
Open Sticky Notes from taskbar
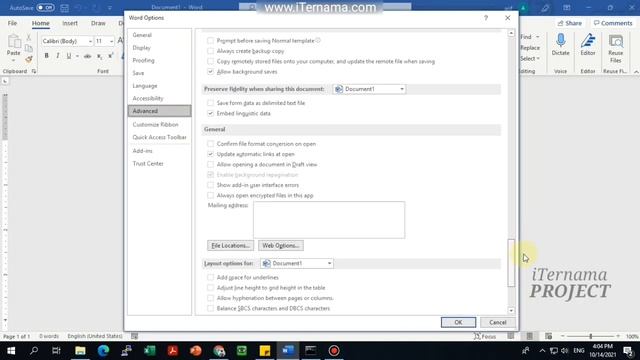tap(265, 351)
